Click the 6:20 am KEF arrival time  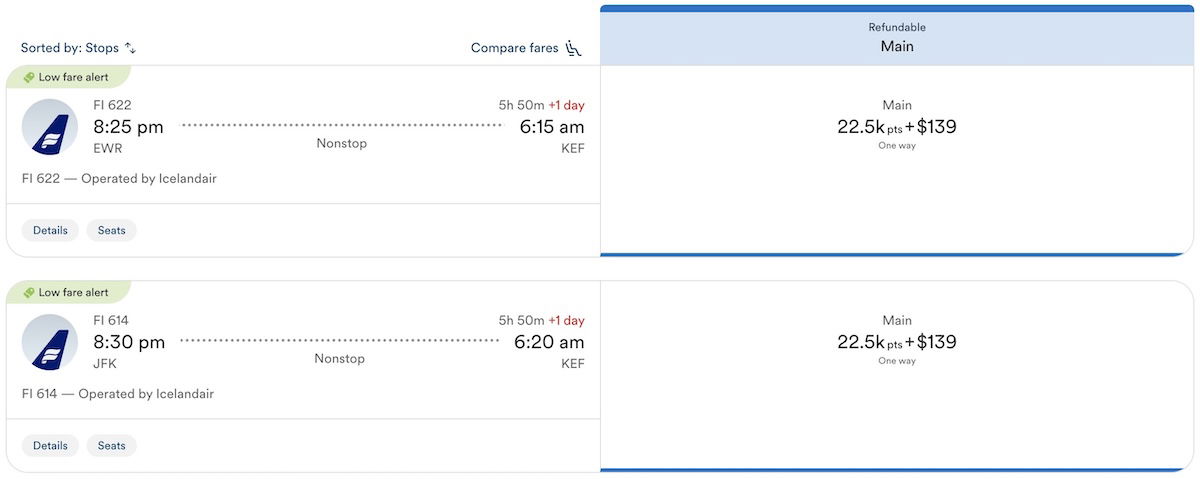[x=549, y=342]
